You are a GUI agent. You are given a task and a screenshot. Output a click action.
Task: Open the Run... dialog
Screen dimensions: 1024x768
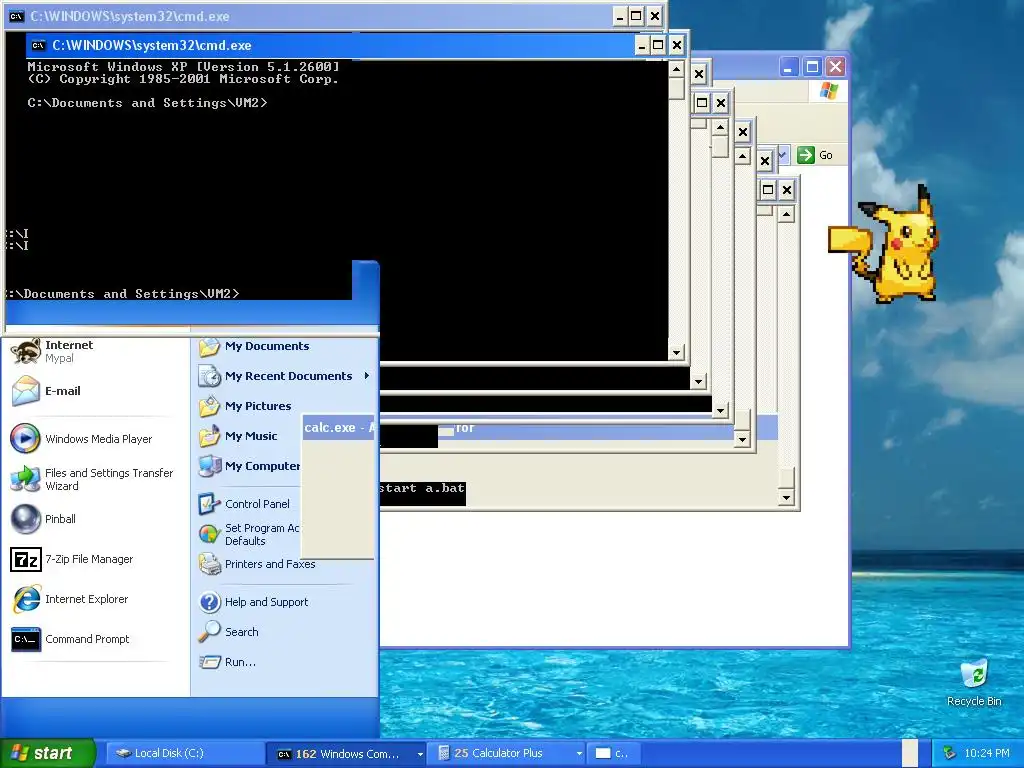tap(227, 662)
